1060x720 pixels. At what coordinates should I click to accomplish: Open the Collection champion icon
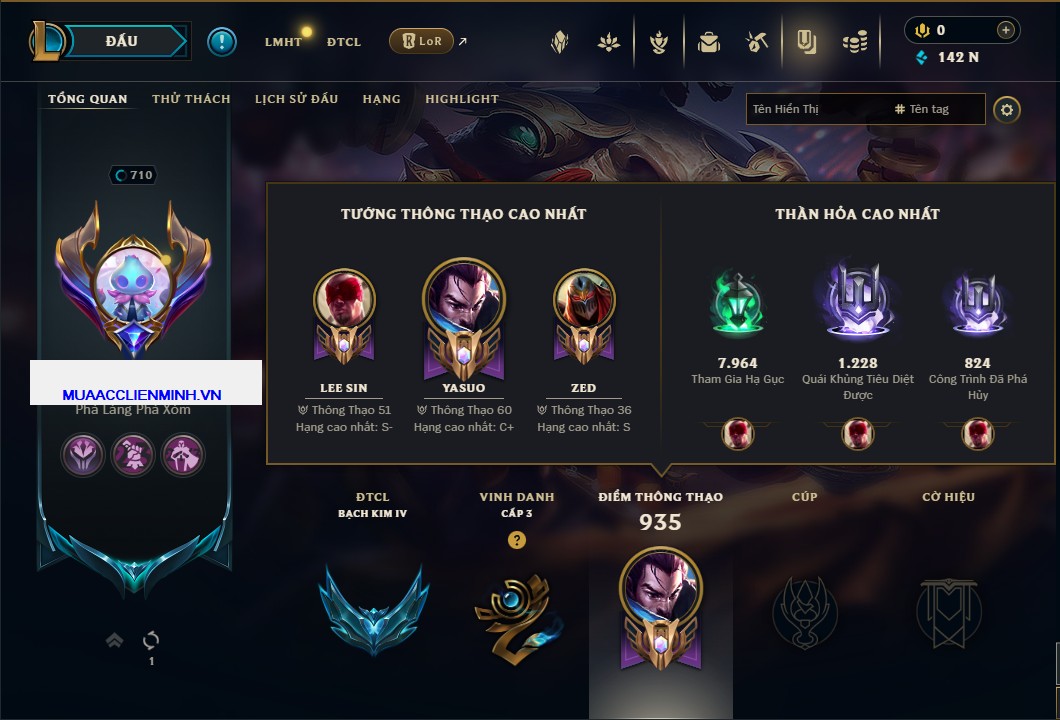559,43
